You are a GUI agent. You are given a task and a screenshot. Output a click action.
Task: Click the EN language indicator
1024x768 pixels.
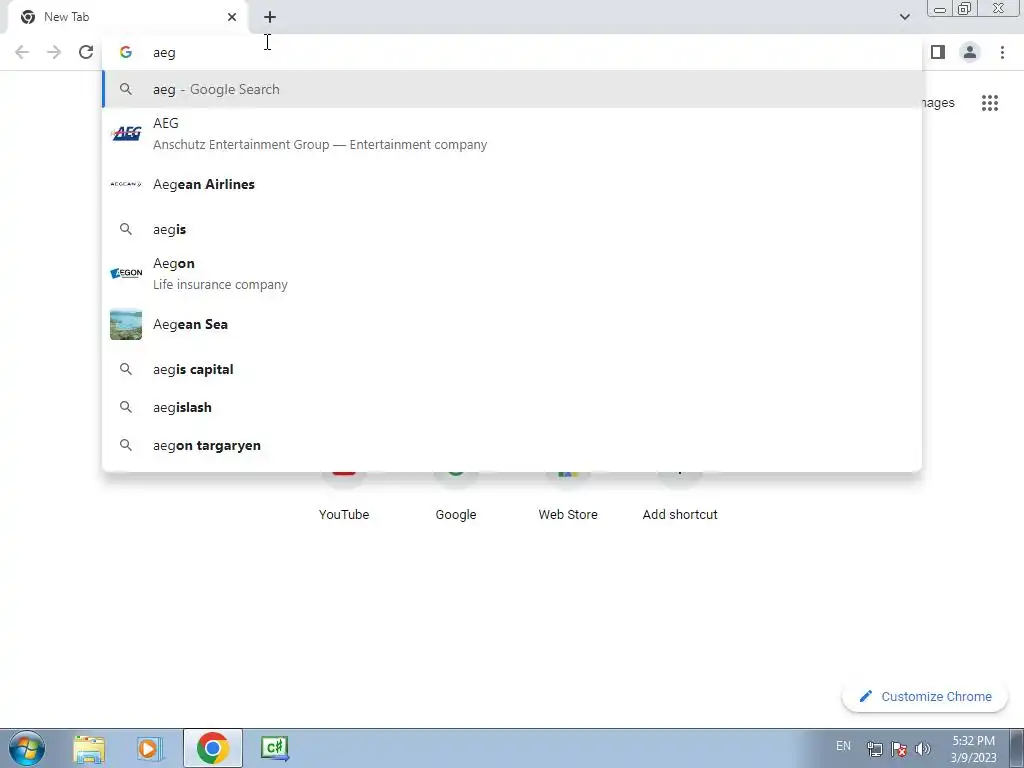pyautogui.click(x=843, y=746)
